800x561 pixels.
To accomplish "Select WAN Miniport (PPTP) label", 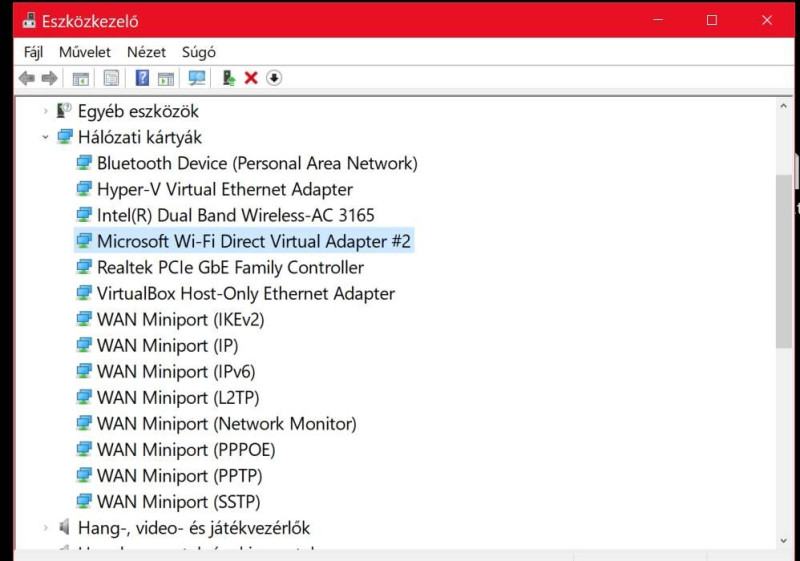I will click(180, 475).
